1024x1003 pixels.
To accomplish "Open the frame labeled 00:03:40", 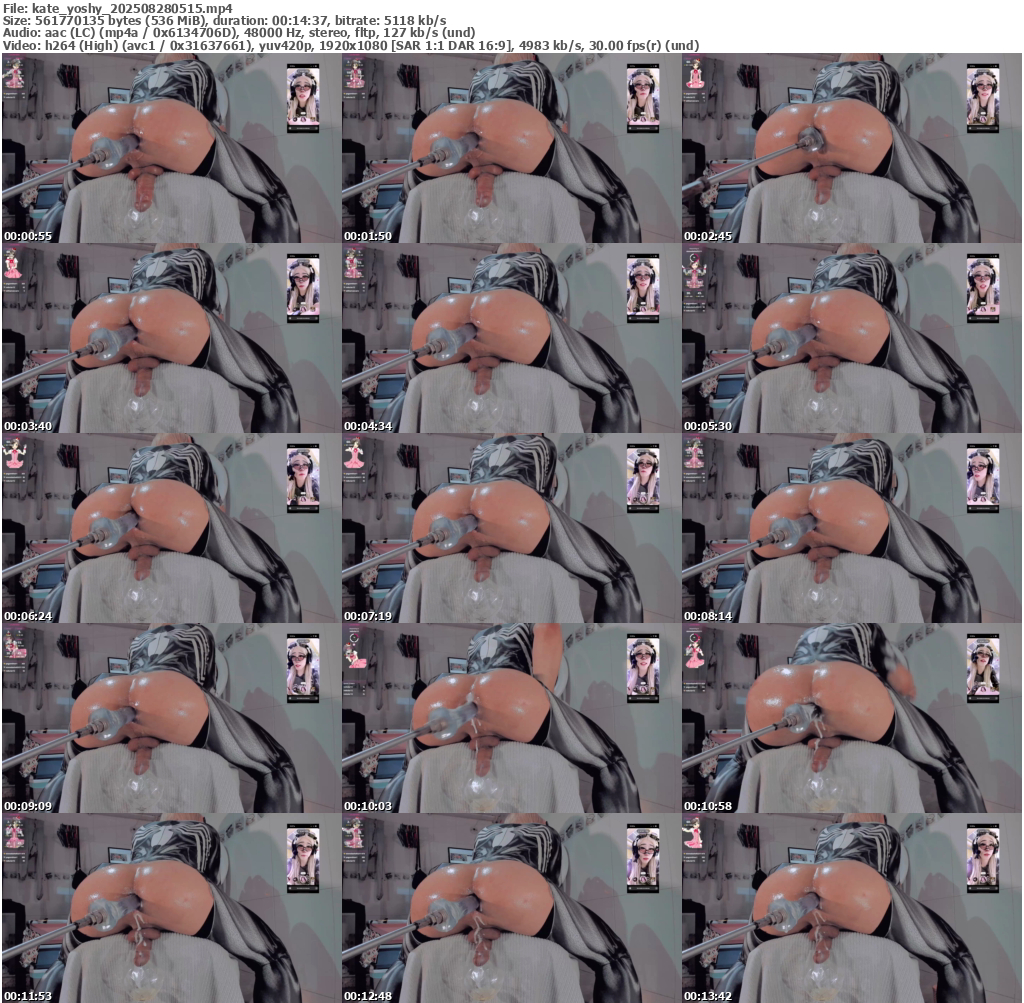I will pyautogui.click(x=171, y=339).
